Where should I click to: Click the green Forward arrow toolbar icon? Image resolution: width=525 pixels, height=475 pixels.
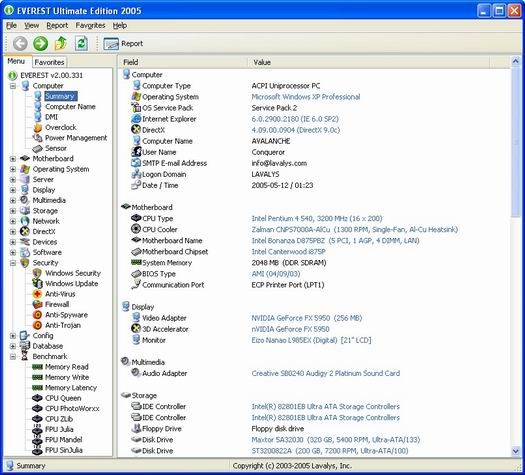[41, 44]
